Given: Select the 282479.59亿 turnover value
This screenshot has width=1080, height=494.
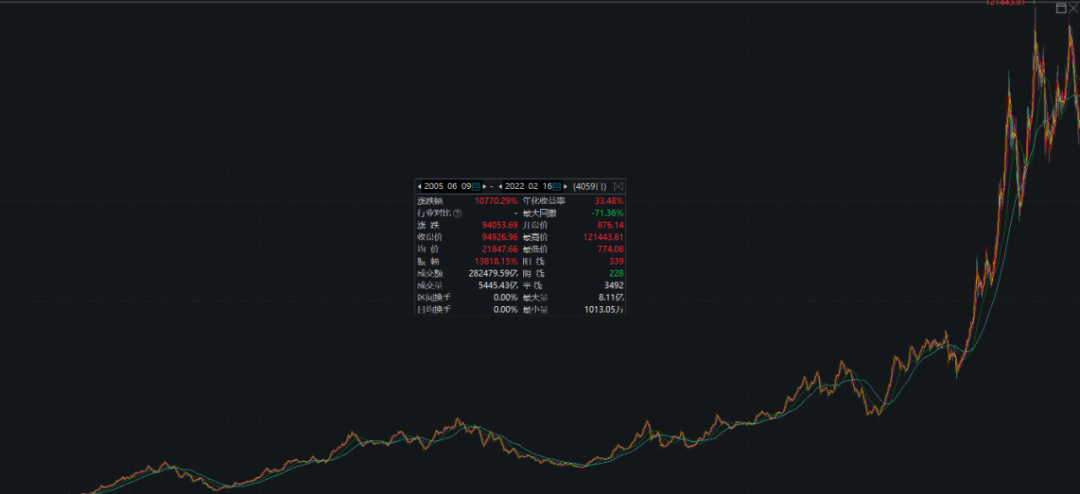Looking at the screenshot, I should coord(492,274).
